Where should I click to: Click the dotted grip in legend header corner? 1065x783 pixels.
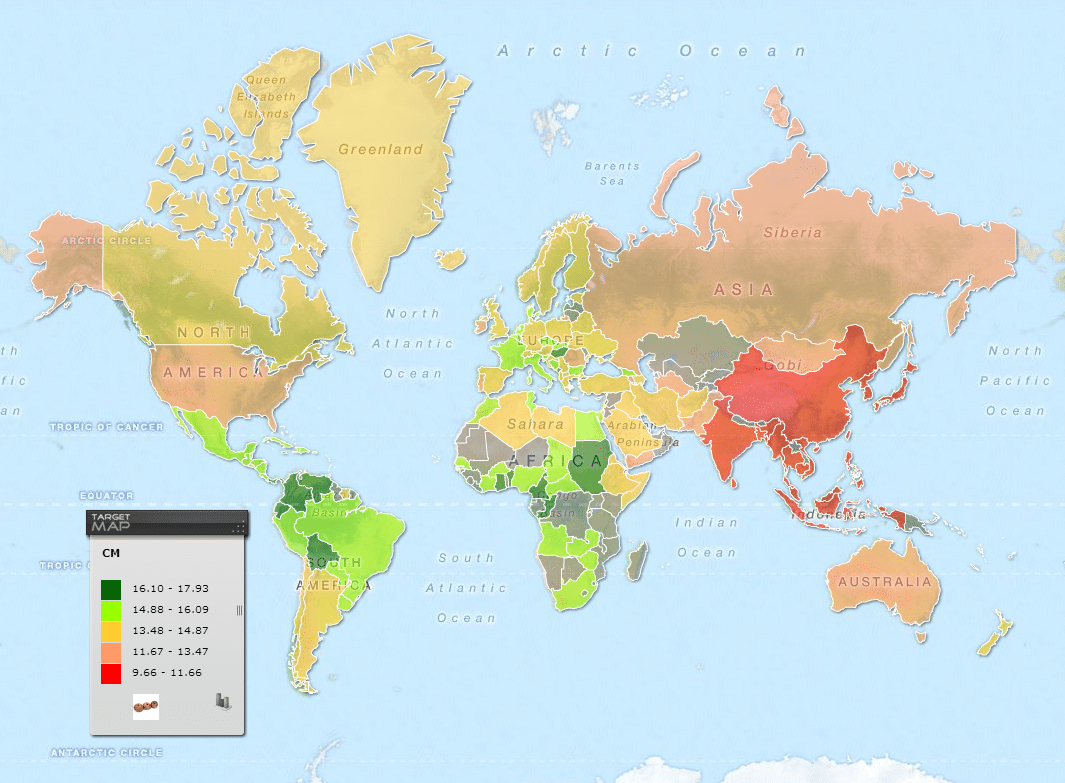[x=238, y=526]
